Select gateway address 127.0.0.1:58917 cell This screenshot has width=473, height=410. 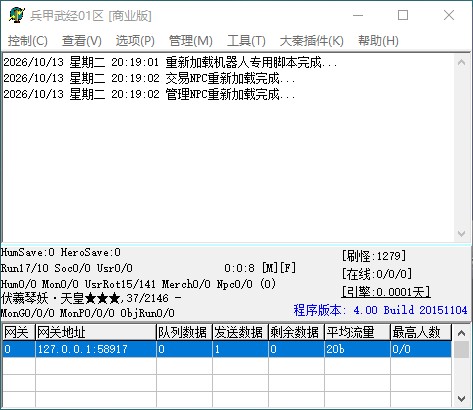pos(96,349)
